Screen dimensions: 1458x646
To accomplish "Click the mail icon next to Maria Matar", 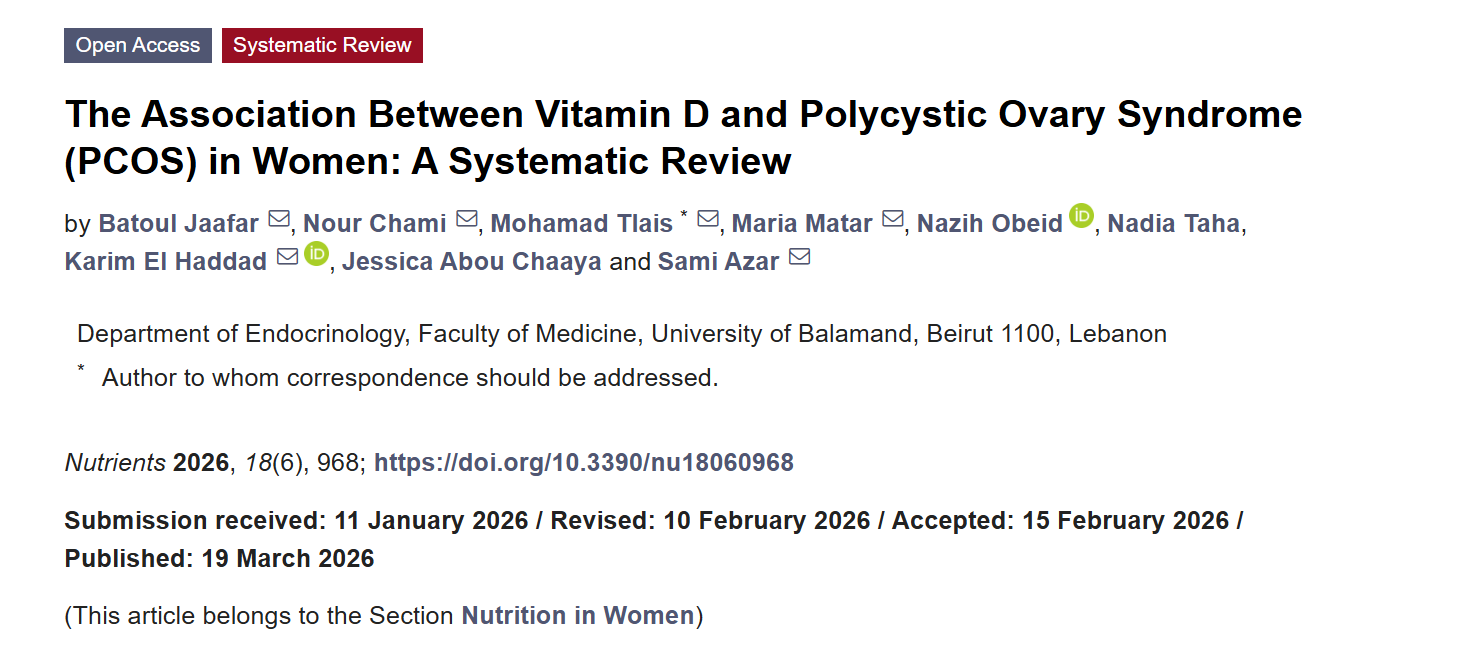I will click(893, 220).
